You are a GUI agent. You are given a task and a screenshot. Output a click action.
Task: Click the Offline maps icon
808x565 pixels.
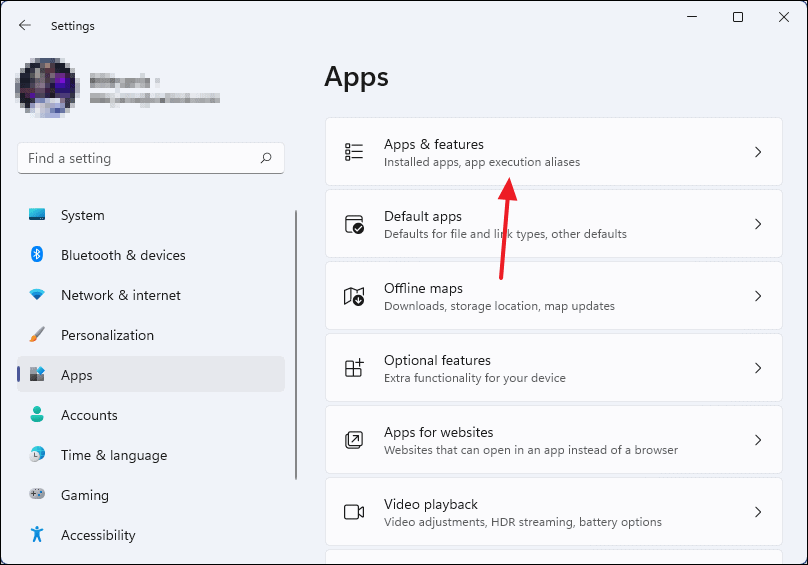(x=354, y=296)
